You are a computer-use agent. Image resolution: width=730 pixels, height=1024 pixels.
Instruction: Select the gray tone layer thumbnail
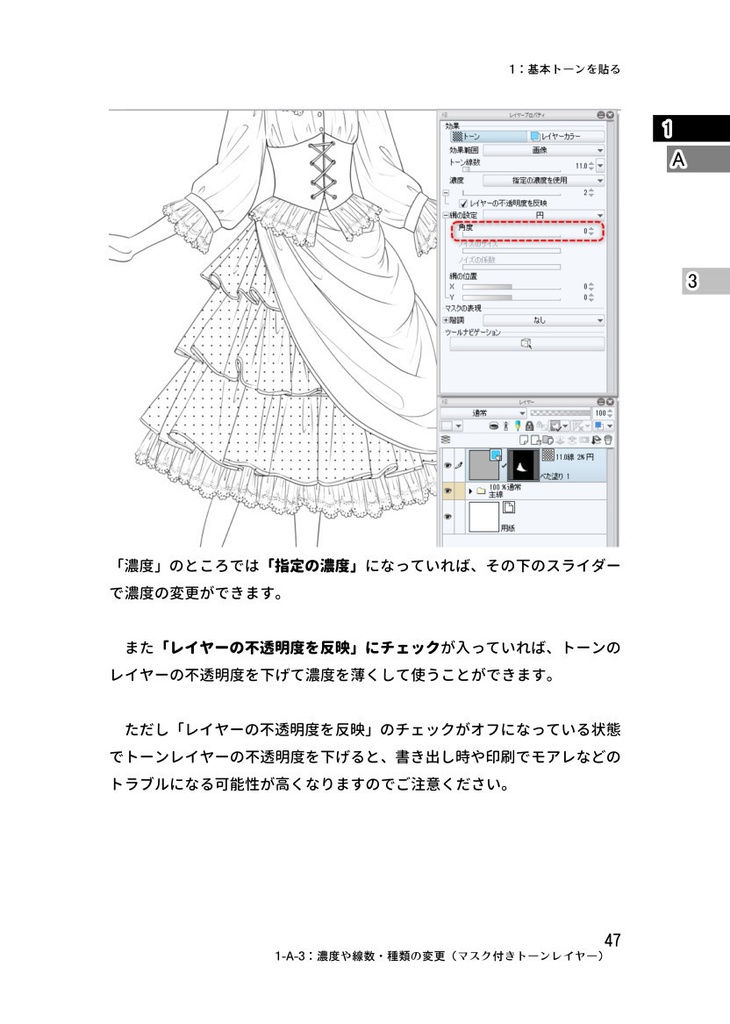click(484, 465)
